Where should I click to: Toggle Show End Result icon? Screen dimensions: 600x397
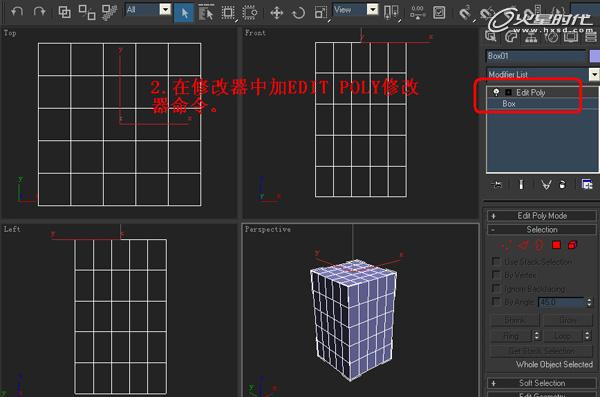[x=521, y=185]
